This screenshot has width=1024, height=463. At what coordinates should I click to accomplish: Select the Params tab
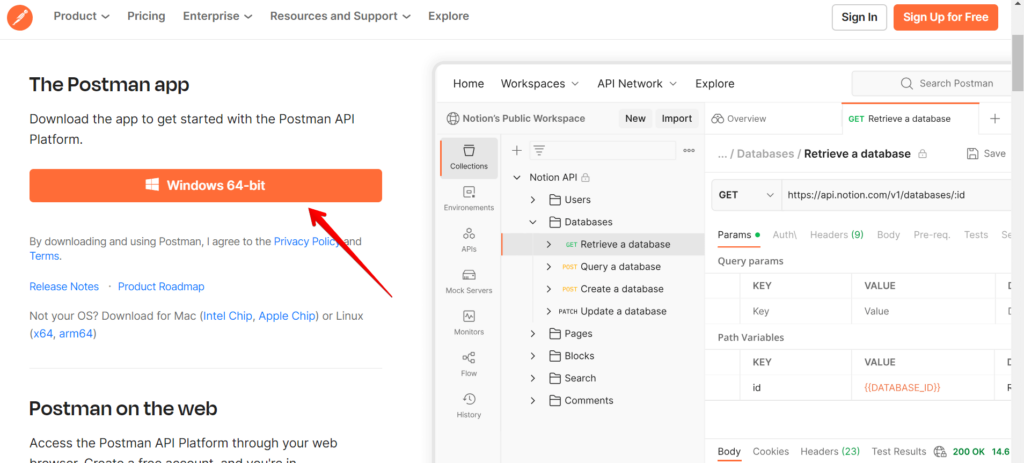(x=739, y=235)
